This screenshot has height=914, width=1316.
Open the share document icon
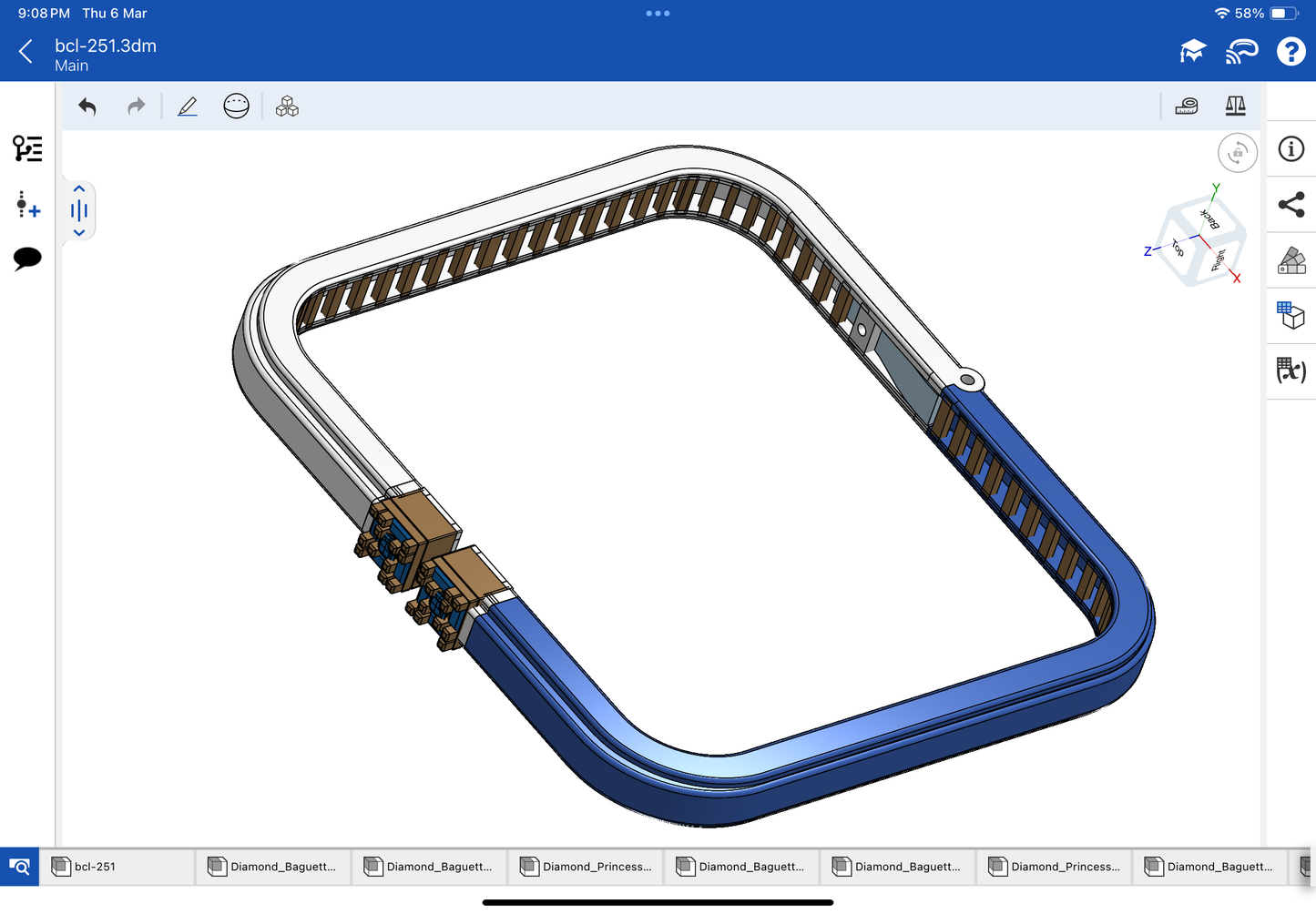1291,205
